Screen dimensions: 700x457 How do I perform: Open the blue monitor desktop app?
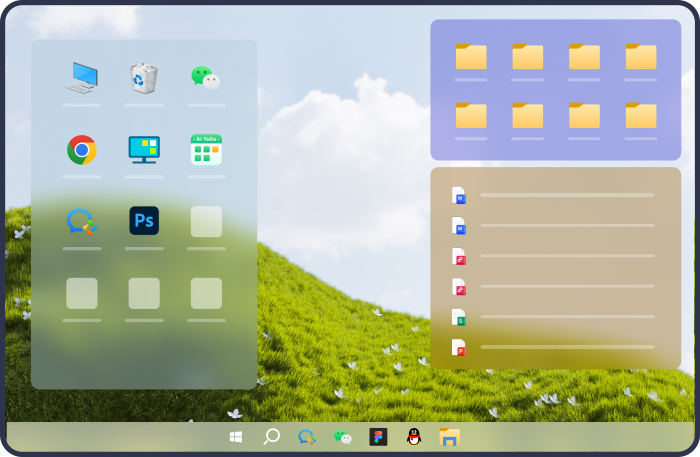click(x=144, y=150)
